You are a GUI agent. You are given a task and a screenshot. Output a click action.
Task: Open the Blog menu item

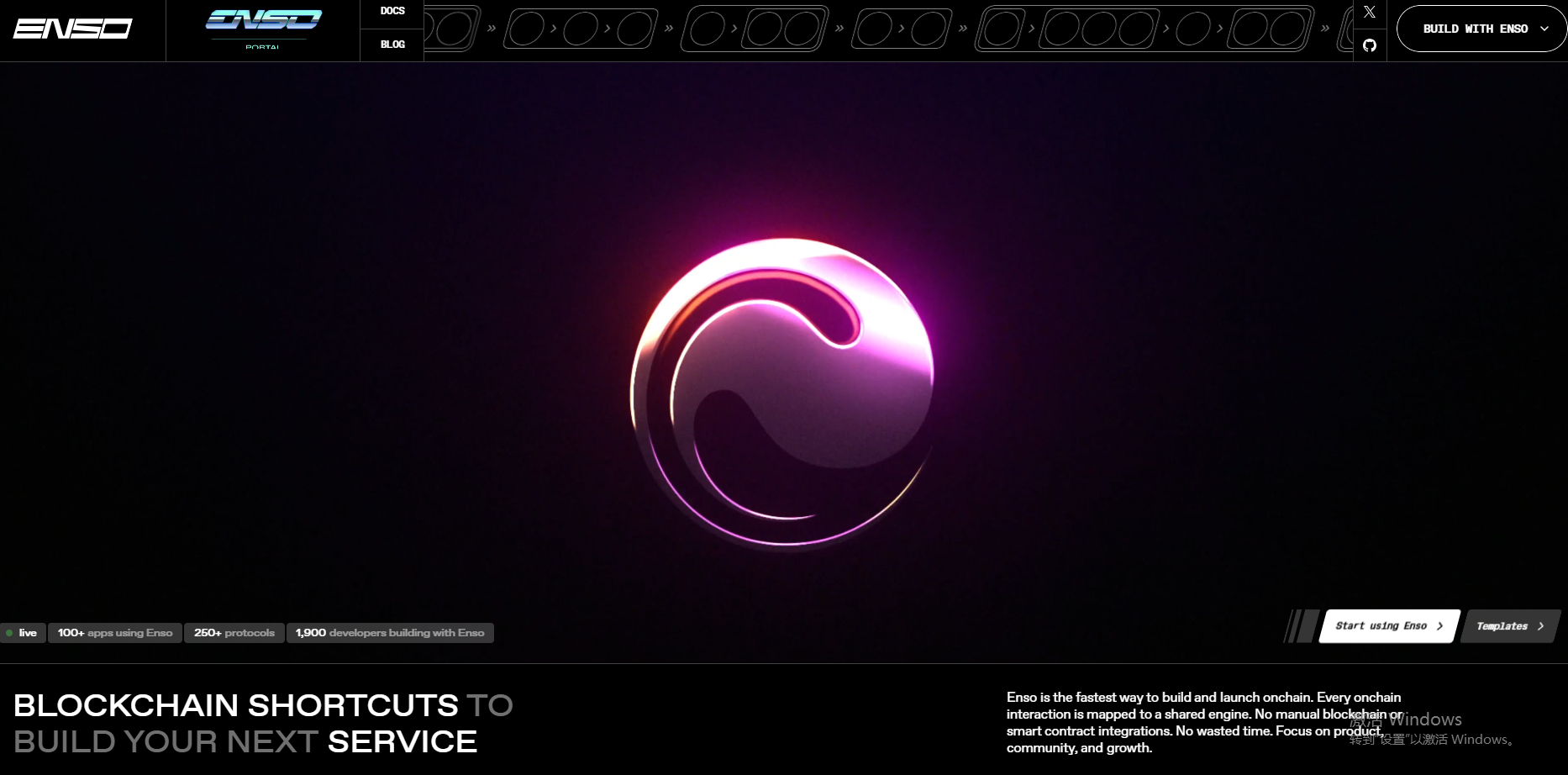(392, 45)
